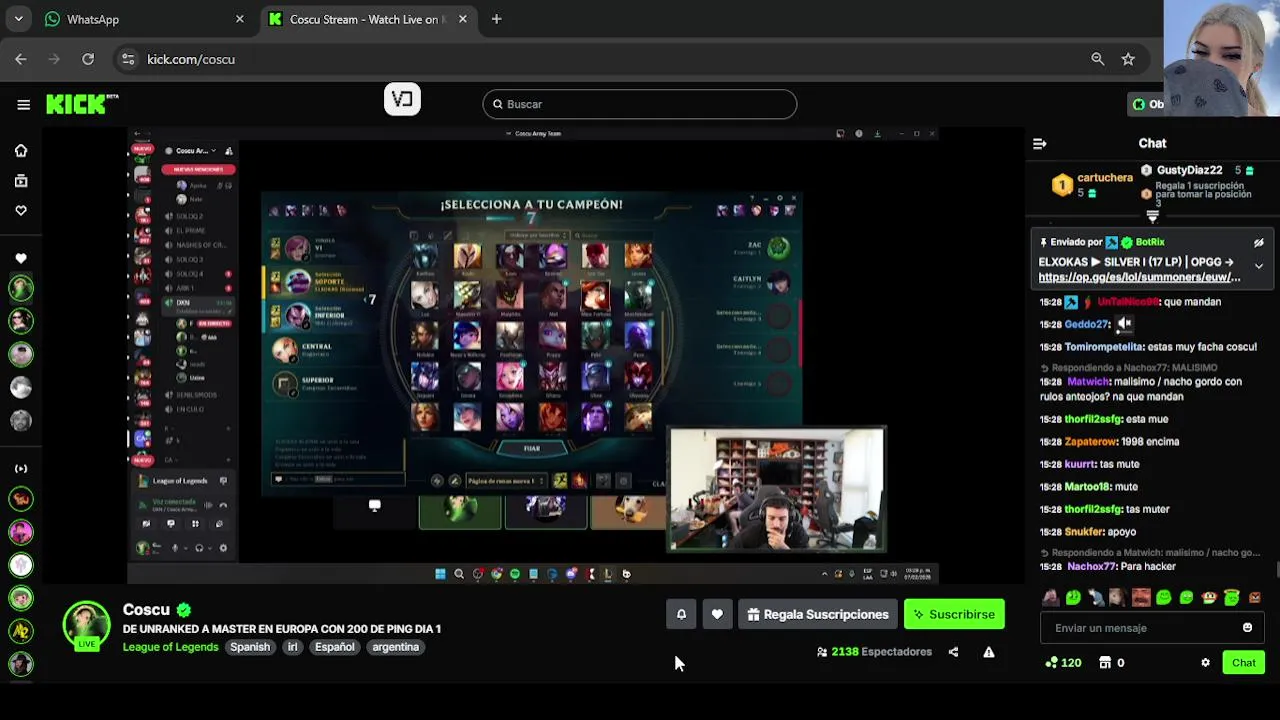Open chat settings gear icon

tap(1205, 663)
